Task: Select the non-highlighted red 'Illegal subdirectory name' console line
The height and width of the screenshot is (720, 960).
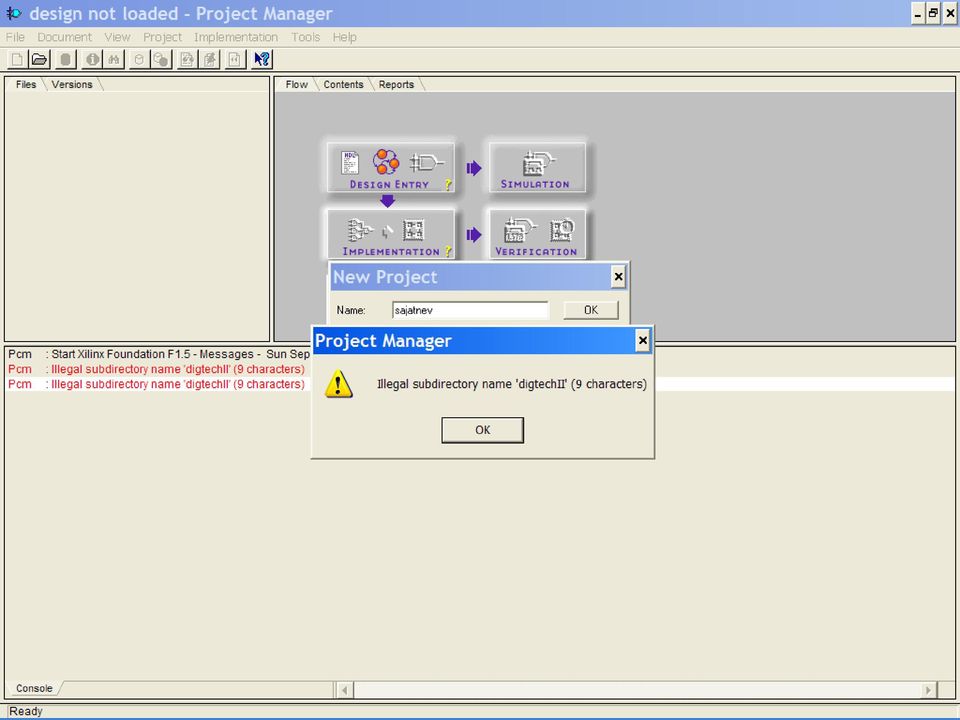Action: 156,369
